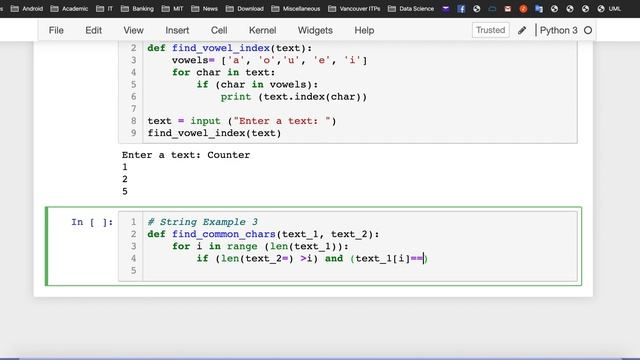
Task: Click the Python 3 kernel label
Action: click(558, 30)
